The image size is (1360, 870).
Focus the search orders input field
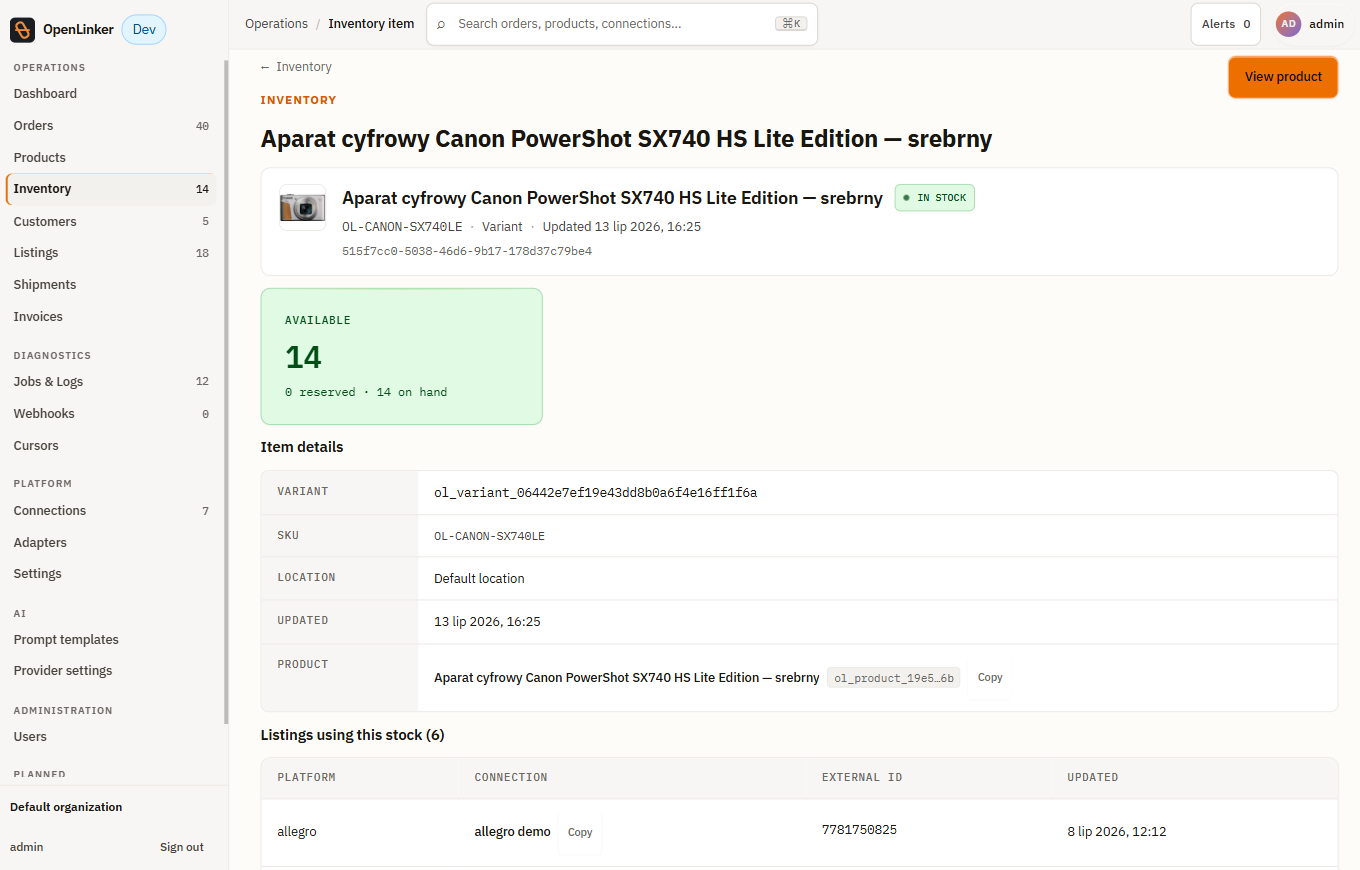[612, 24]
